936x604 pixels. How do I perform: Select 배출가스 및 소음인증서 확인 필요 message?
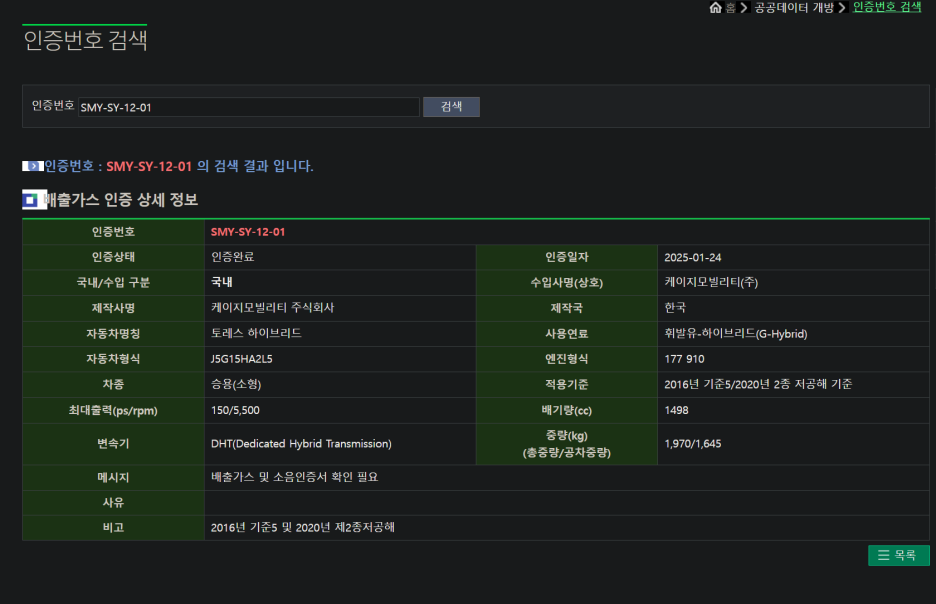(x=294, y=477)
